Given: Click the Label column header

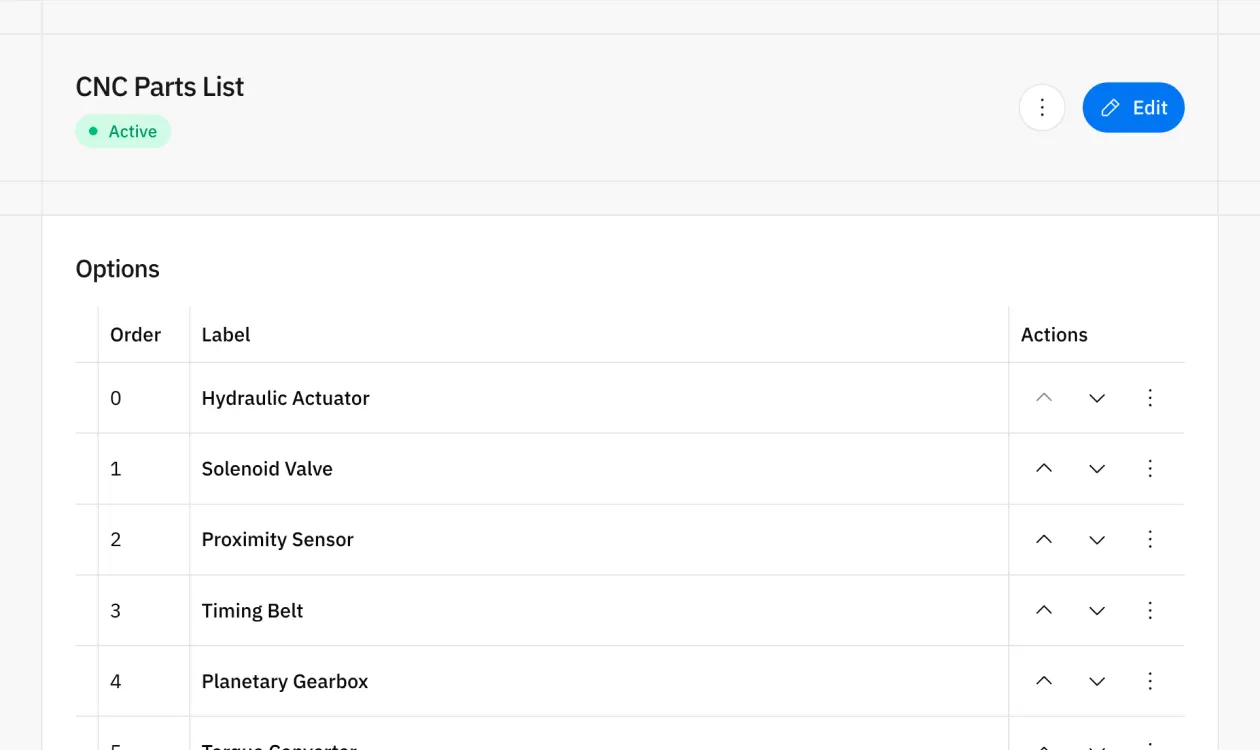Looking at the screenshot, I should 225,334.
